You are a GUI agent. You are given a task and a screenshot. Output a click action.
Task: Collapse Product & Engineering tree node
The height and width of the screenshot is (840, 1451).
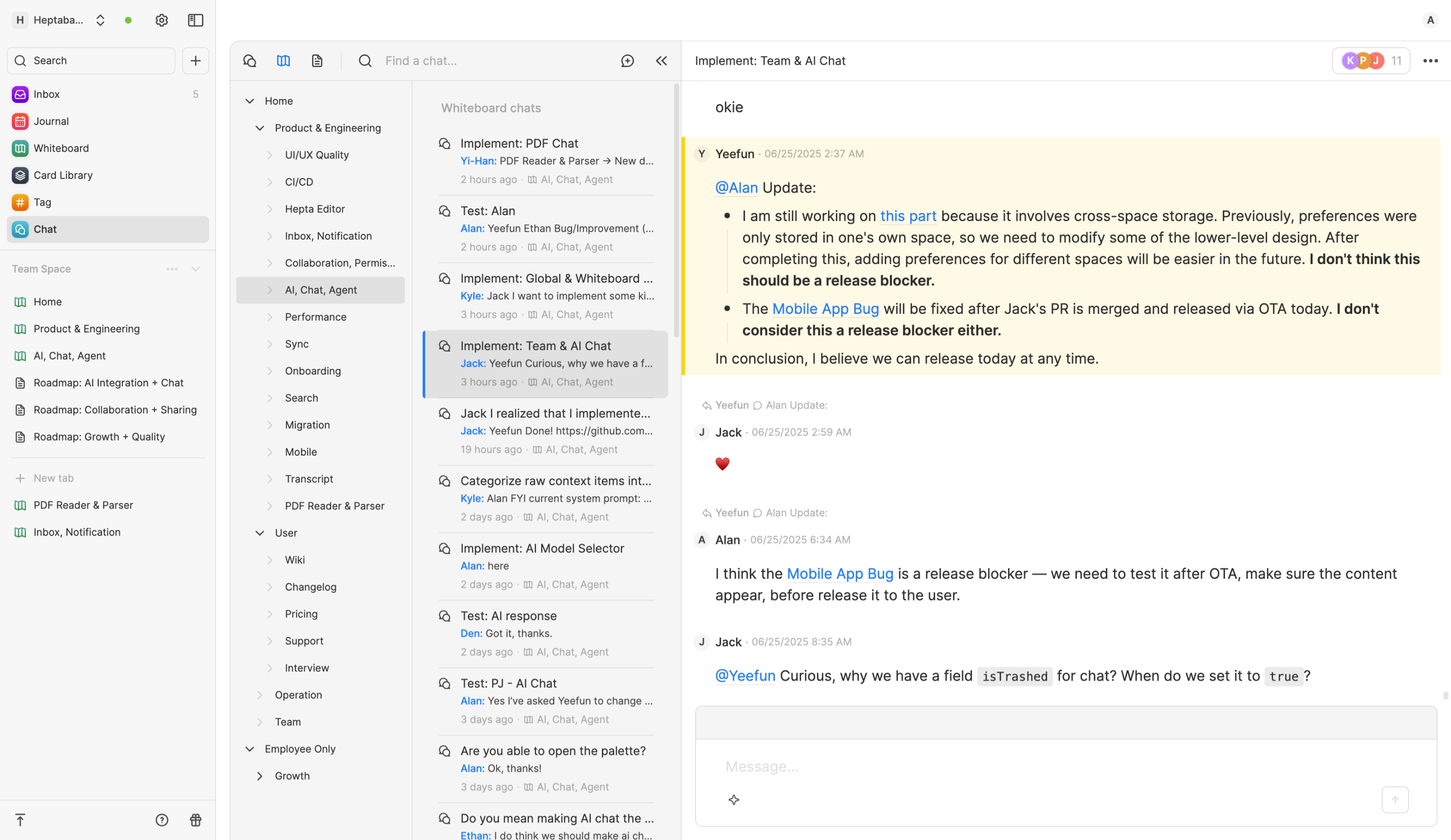pyautogui.click(x=259, y=128)
